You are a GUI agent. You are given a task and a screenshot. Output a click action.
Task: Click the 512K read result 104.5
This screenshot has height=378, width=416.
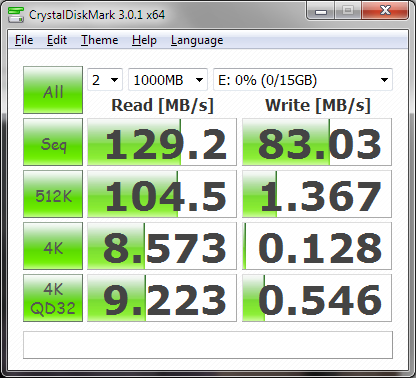pos(162,194)
